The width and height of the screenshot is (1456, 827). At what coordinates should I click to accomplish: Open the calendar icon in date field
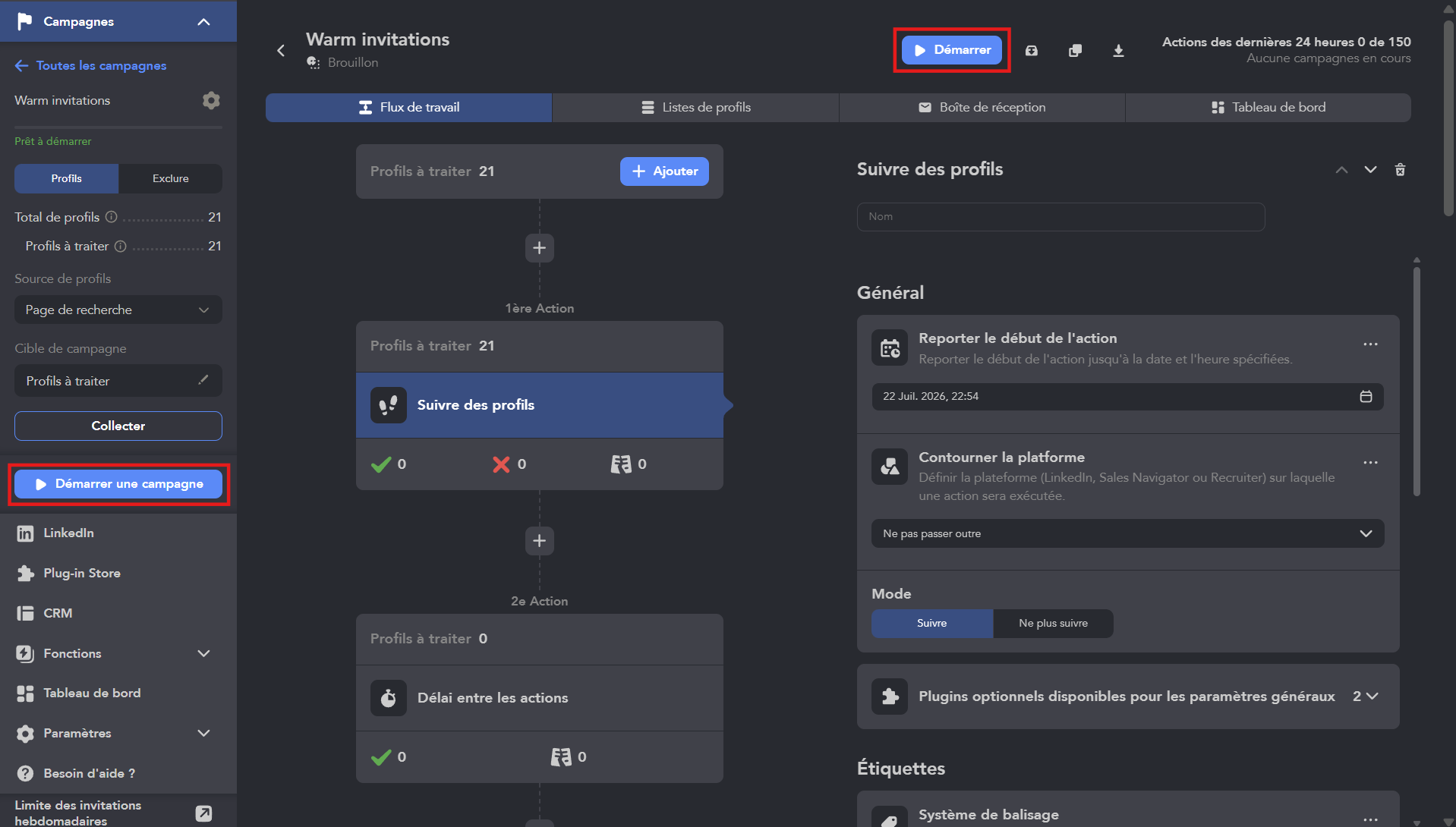[1366, 396]
